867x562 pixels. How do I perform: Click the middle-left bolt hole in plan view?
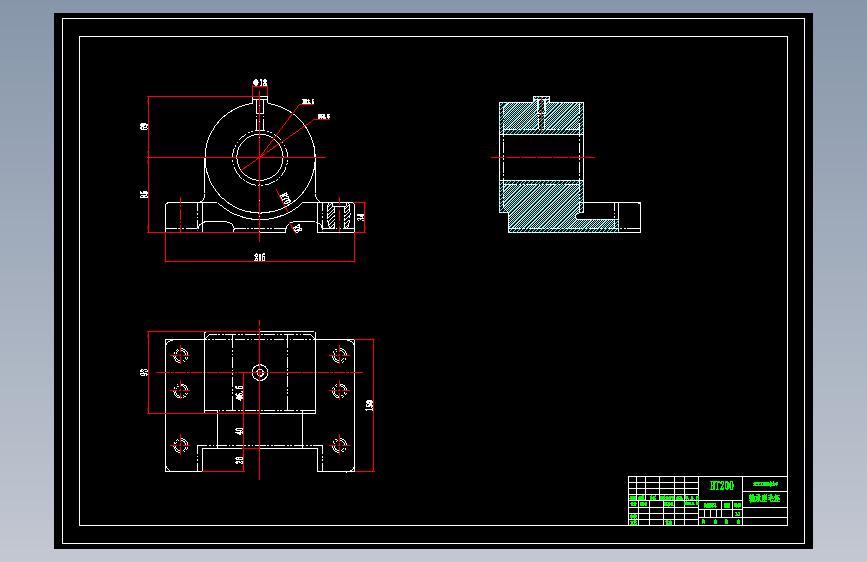180,391
